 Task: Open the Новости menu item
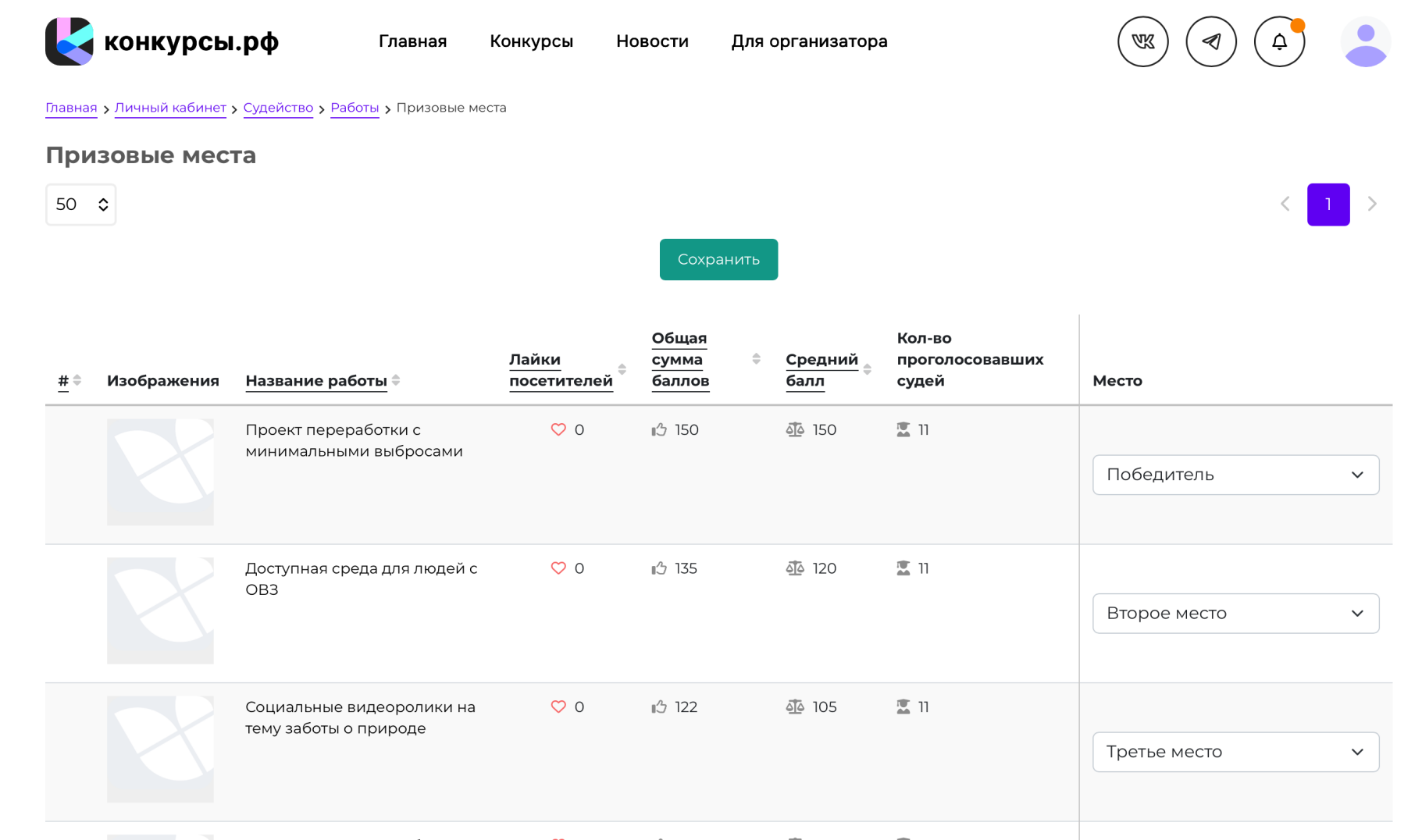click(x=652, y=41)
